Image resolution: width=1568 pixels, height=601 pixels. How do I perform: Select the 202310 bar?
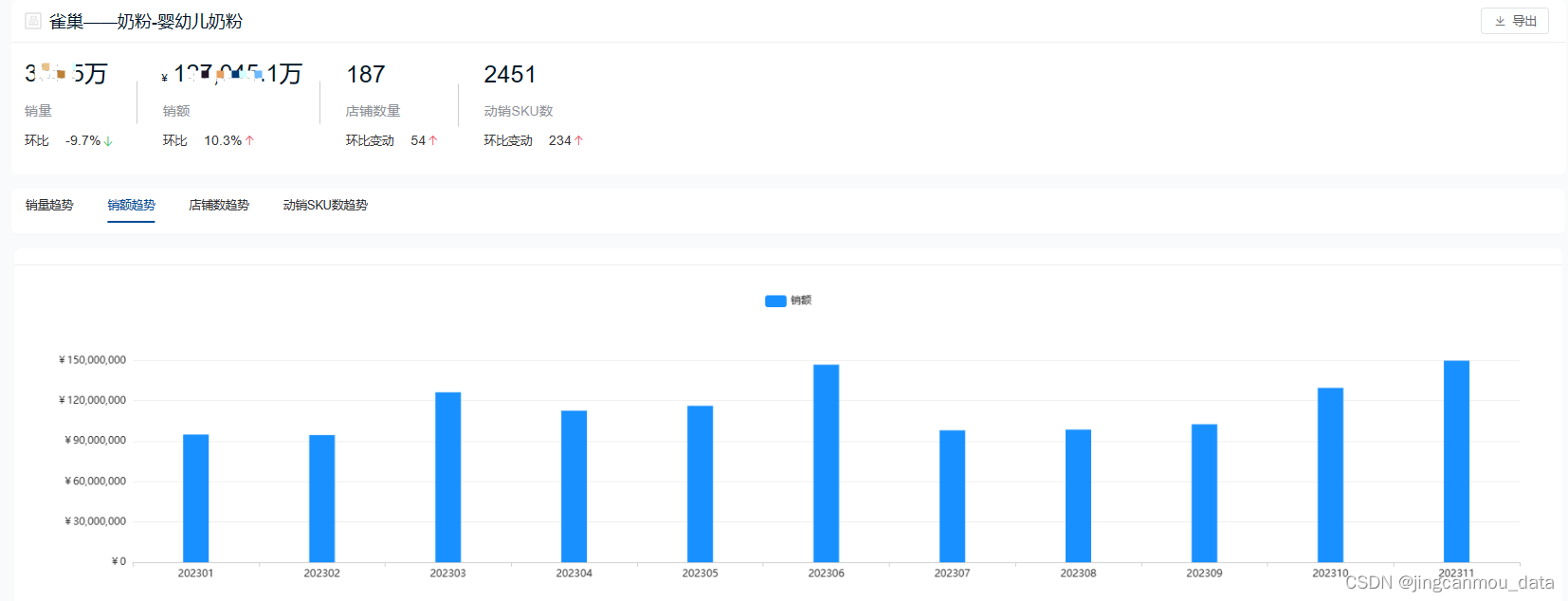1330,475
